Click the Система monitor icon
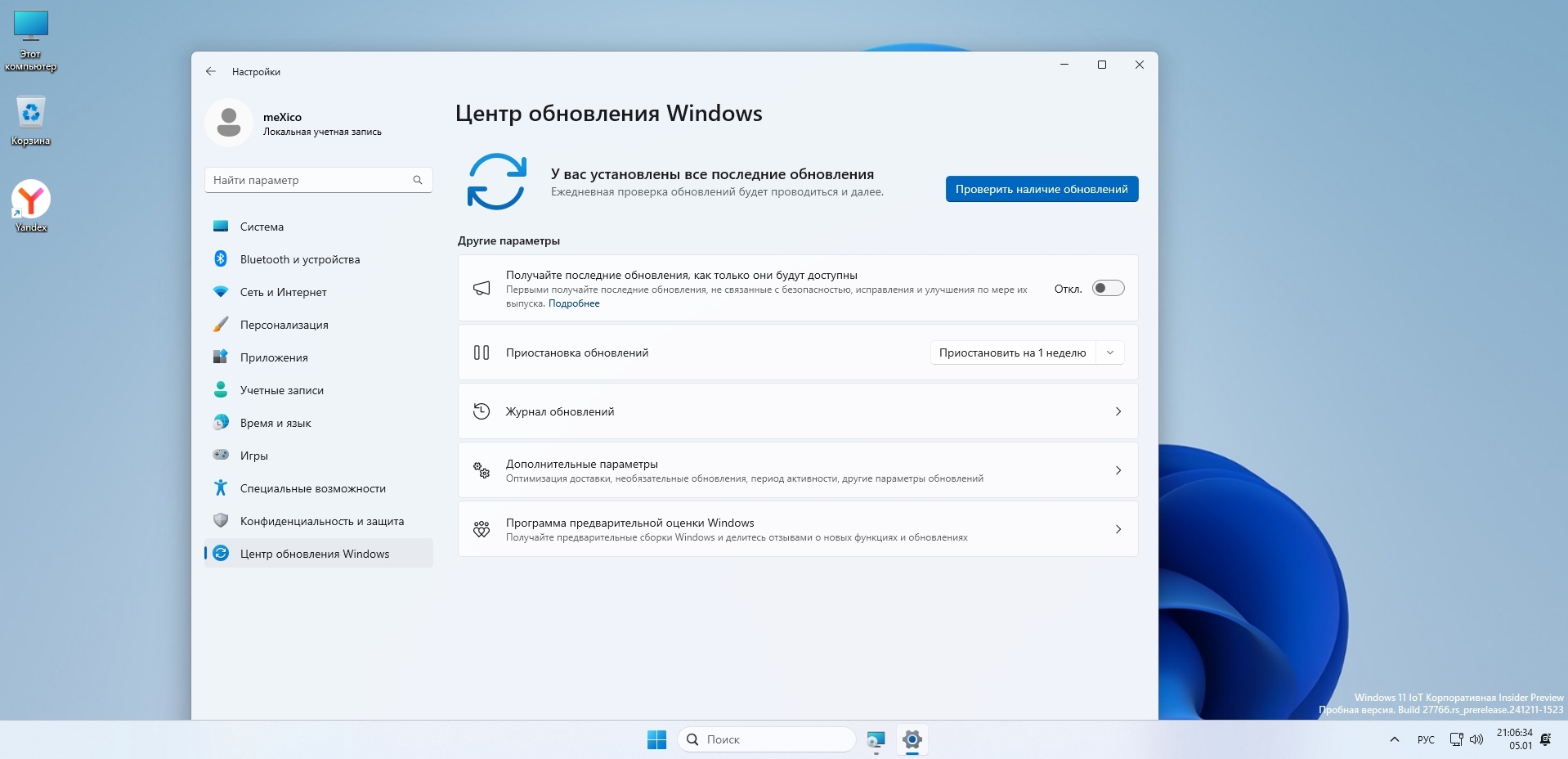Image resolution: width=1568 pixels, height=759 pixels. (x=221, y=227)
